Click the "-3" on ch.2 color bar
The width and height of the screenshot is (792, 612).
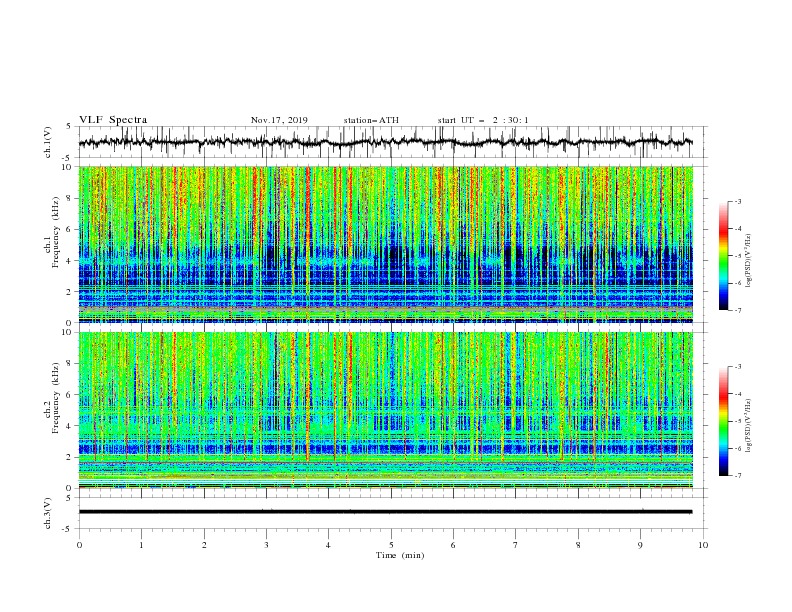[x=737, y=367]
